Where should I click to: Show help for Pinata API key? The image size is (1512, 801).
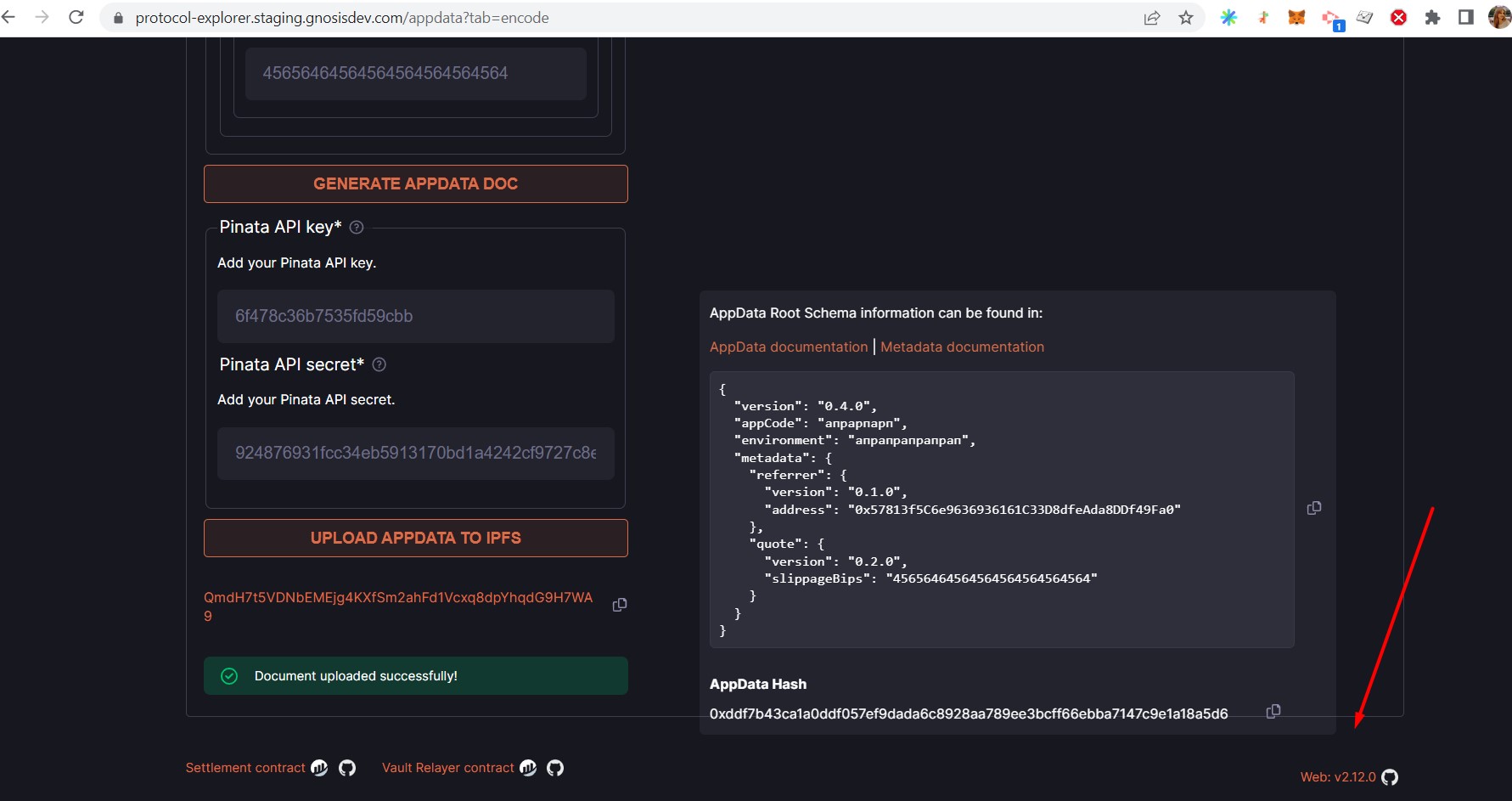[x=357, y=227]
